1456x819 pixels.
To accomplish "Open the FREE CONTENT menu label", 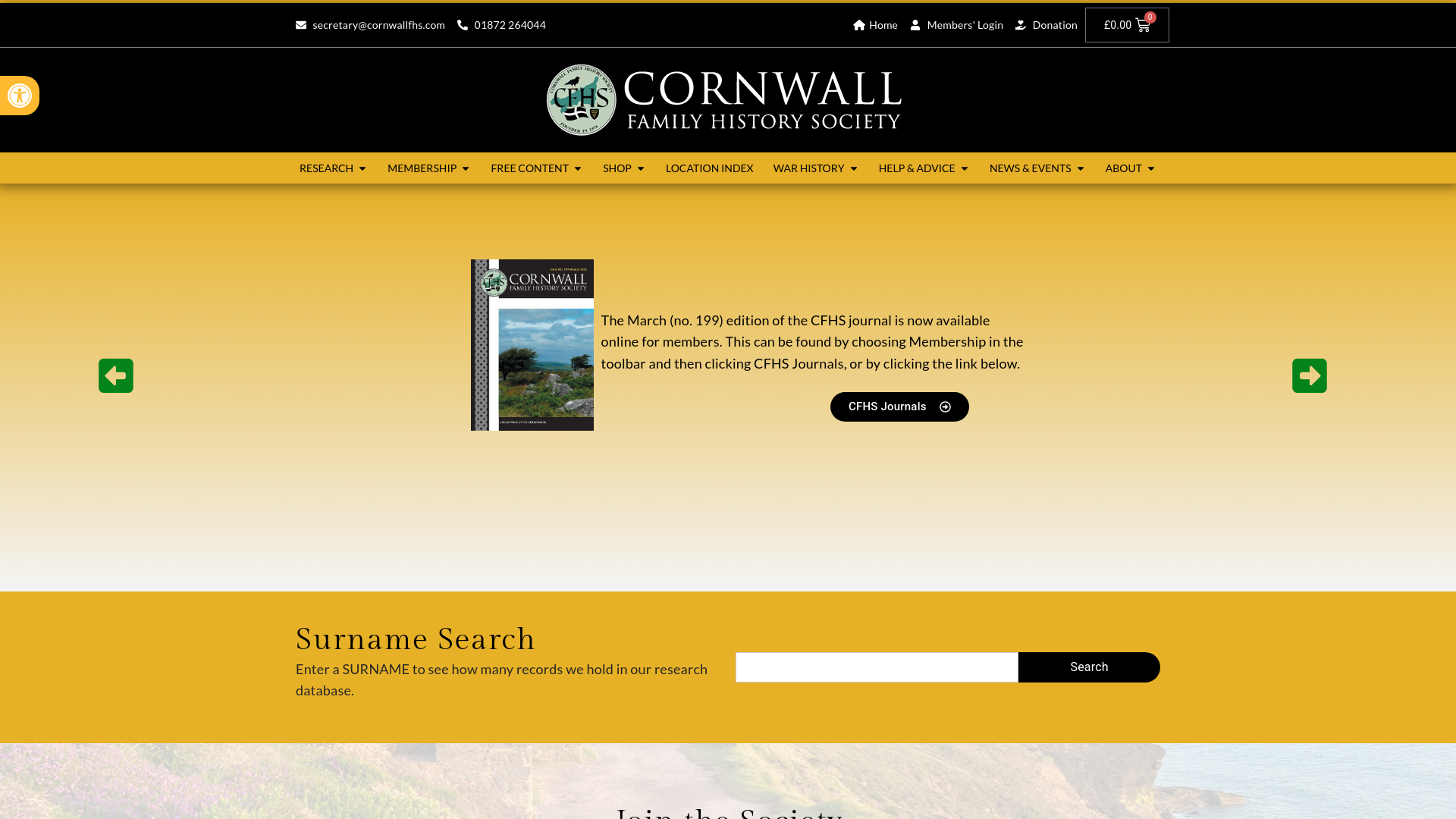I will tap(529, 168).
